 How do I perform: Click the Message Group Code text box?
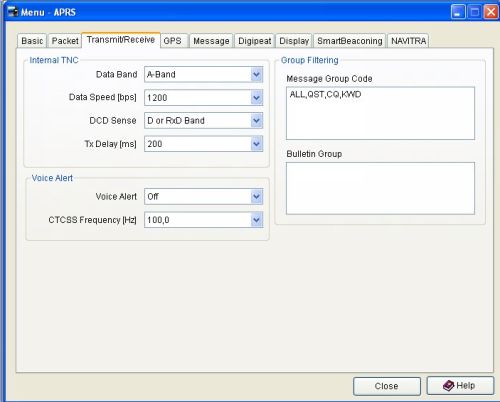point(380,113)
